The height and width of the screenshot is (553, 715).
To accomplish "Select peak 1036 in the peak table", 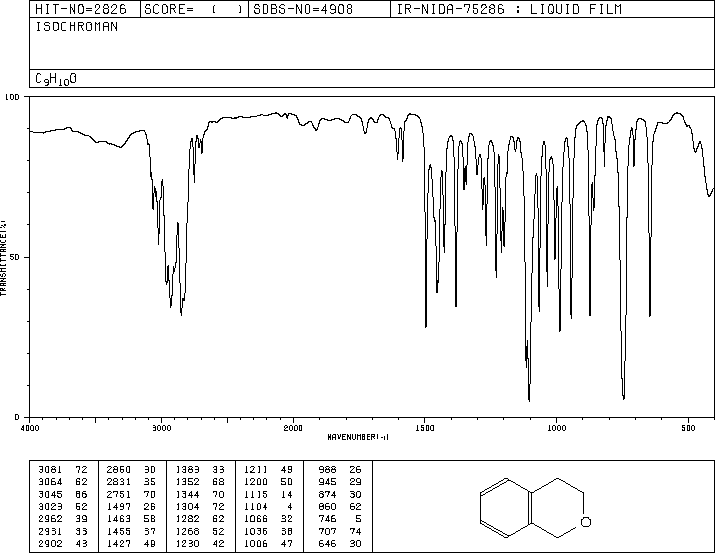I will point(256,532).
